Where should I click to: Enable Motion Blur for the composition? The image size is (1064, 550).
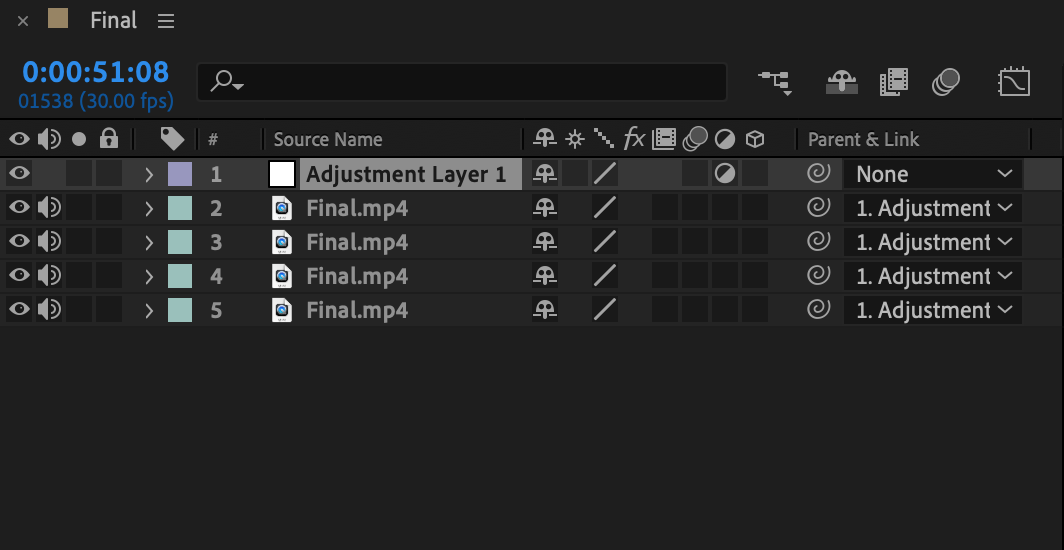coord(946,82)
